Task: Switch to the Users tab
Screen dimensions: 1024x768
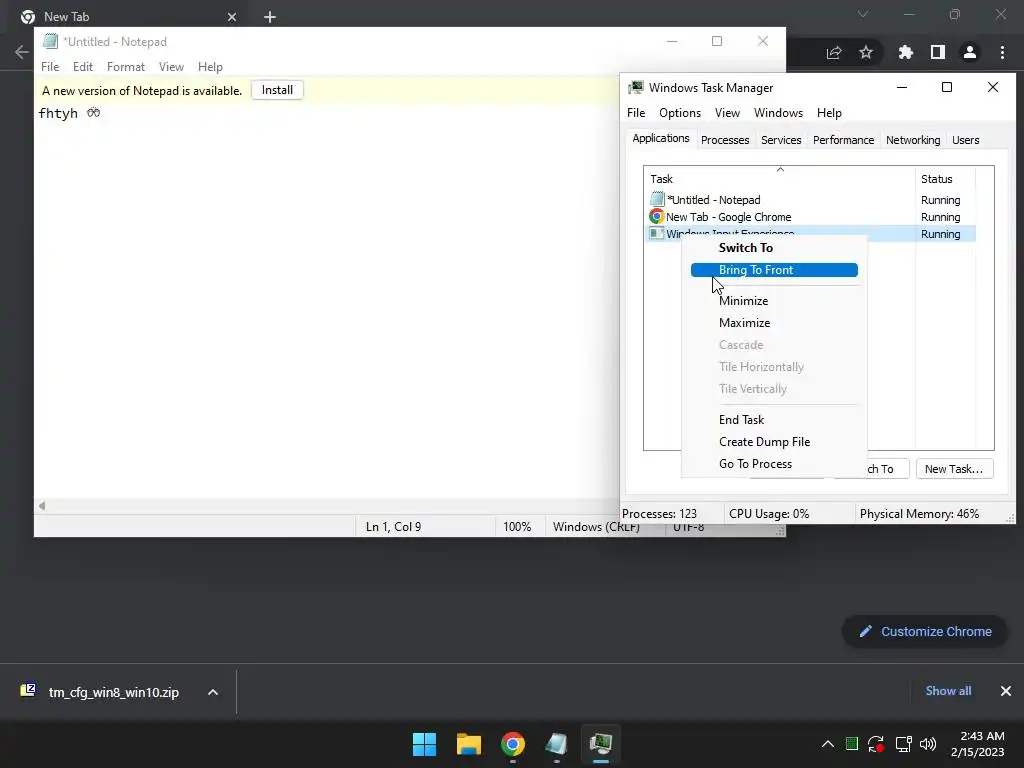Action: pos(965,140)
